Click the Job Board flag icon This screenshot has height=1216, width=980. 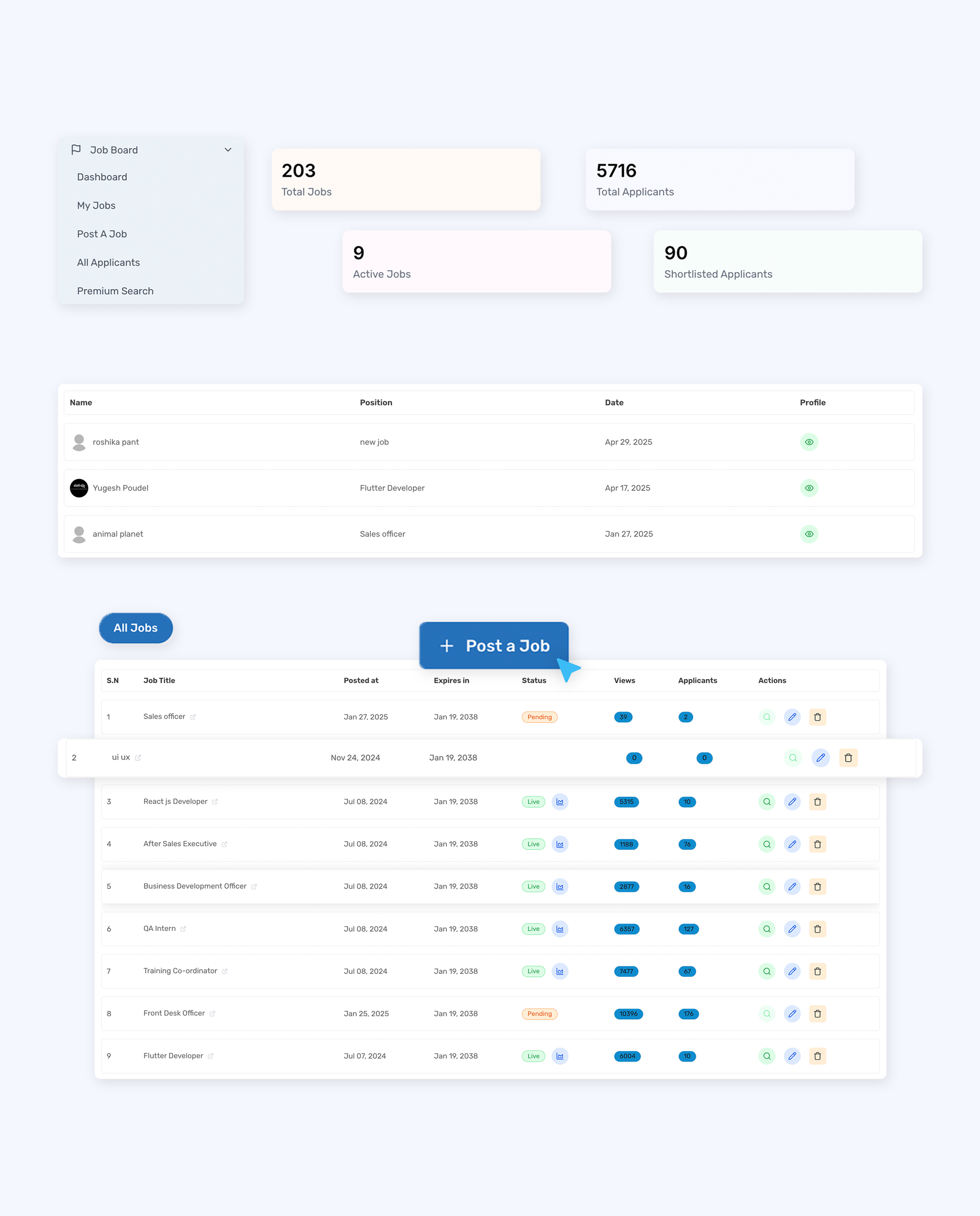77,150
